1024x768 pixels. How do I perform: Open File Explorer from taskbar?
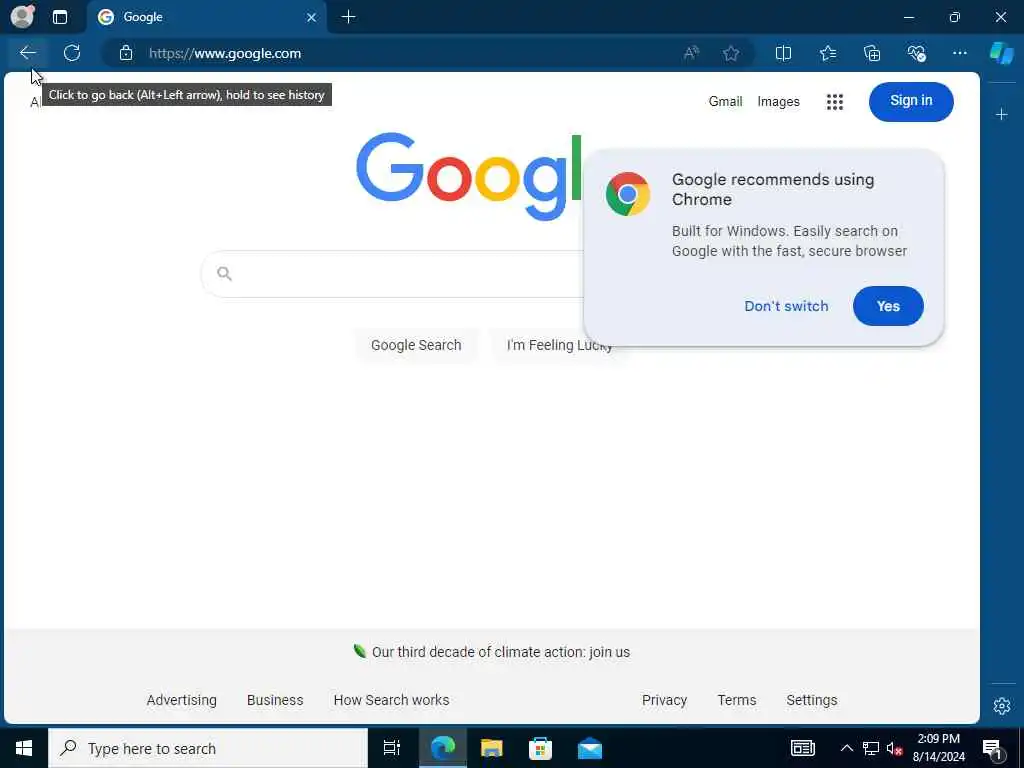[x=492, y=748]
